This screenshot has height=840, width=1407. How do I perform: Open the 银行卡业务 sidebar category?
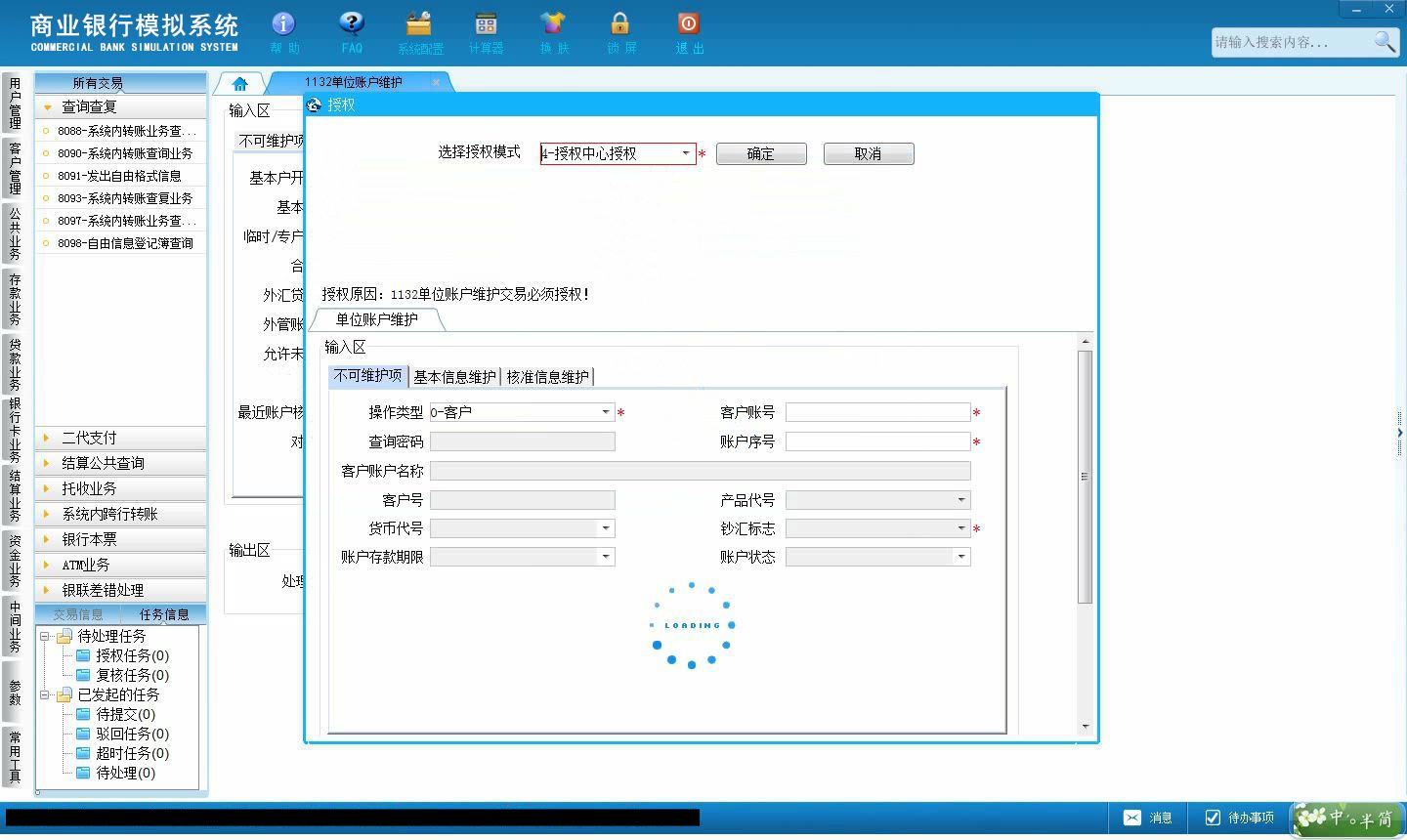click(x=15, y=429)
